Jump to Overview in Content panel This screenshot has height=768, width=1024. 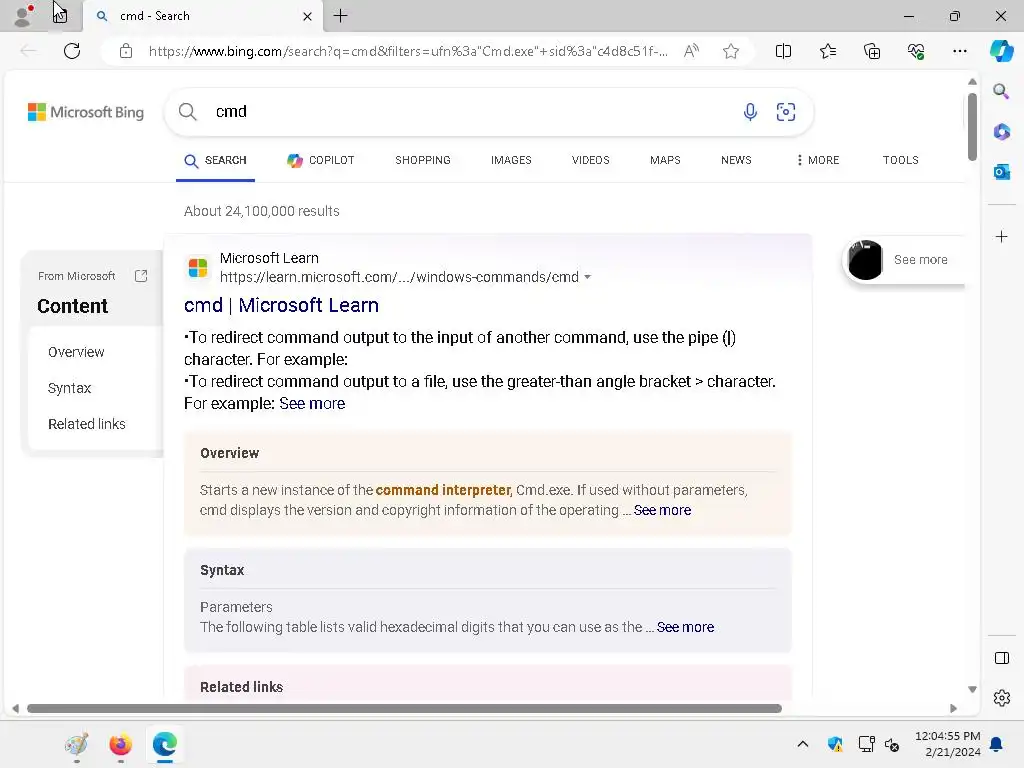(x=76, y=352)
